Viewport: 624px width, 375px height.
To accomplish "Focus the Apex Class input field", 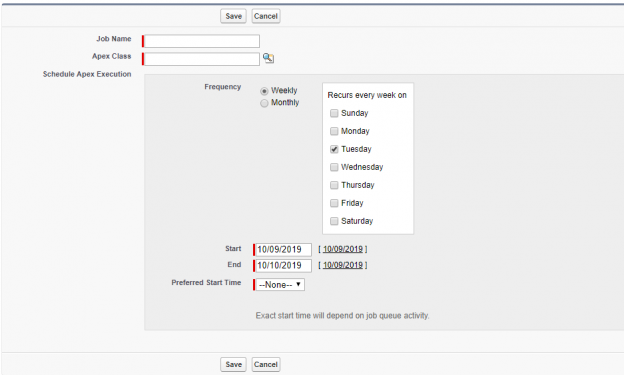I will tap(202, 59).
